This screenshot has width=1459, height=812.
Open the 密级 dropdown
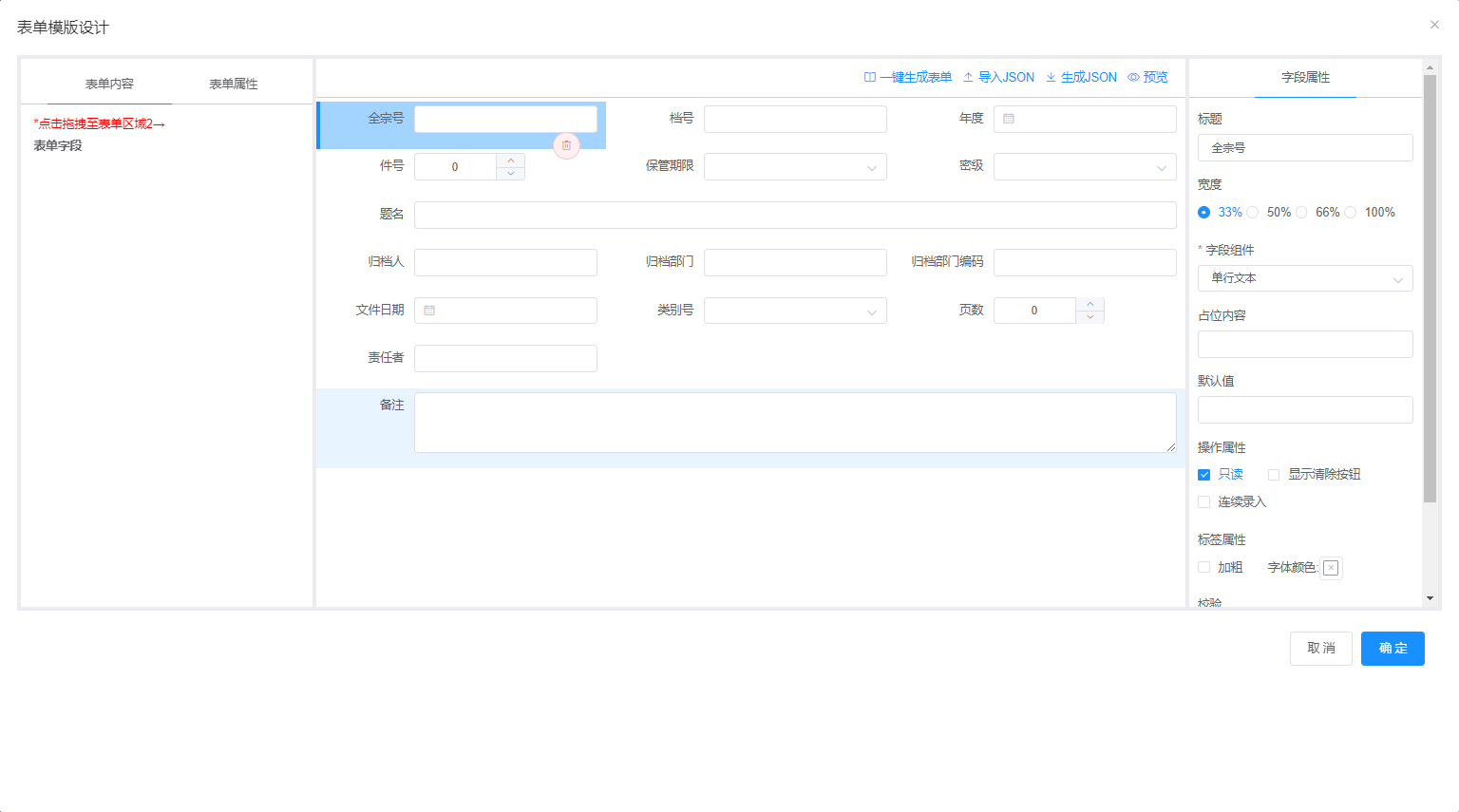point(1085,167)
